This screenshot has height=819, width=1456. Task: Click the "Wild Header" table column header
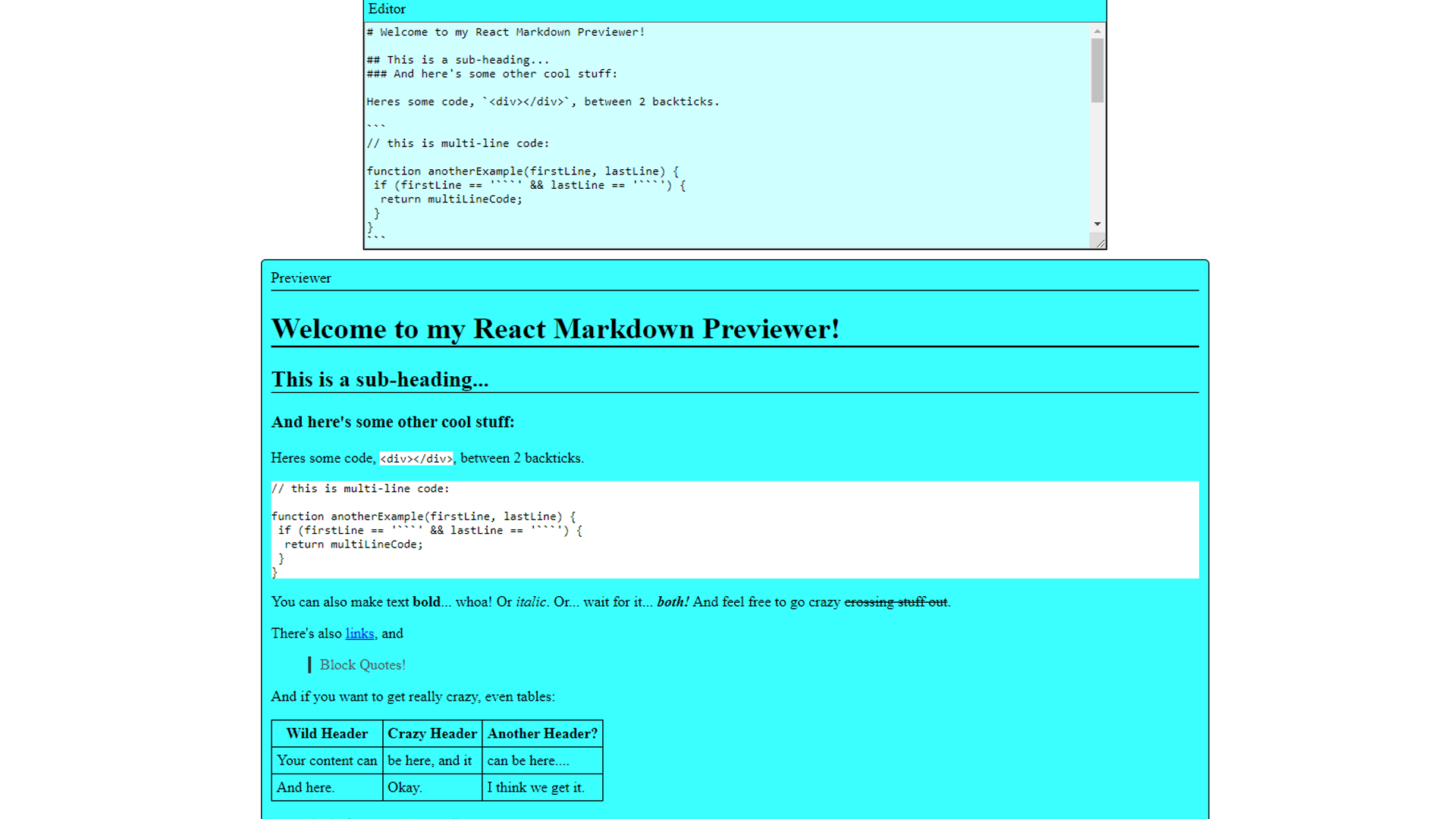pyautogui.click(x=327, y=733)
